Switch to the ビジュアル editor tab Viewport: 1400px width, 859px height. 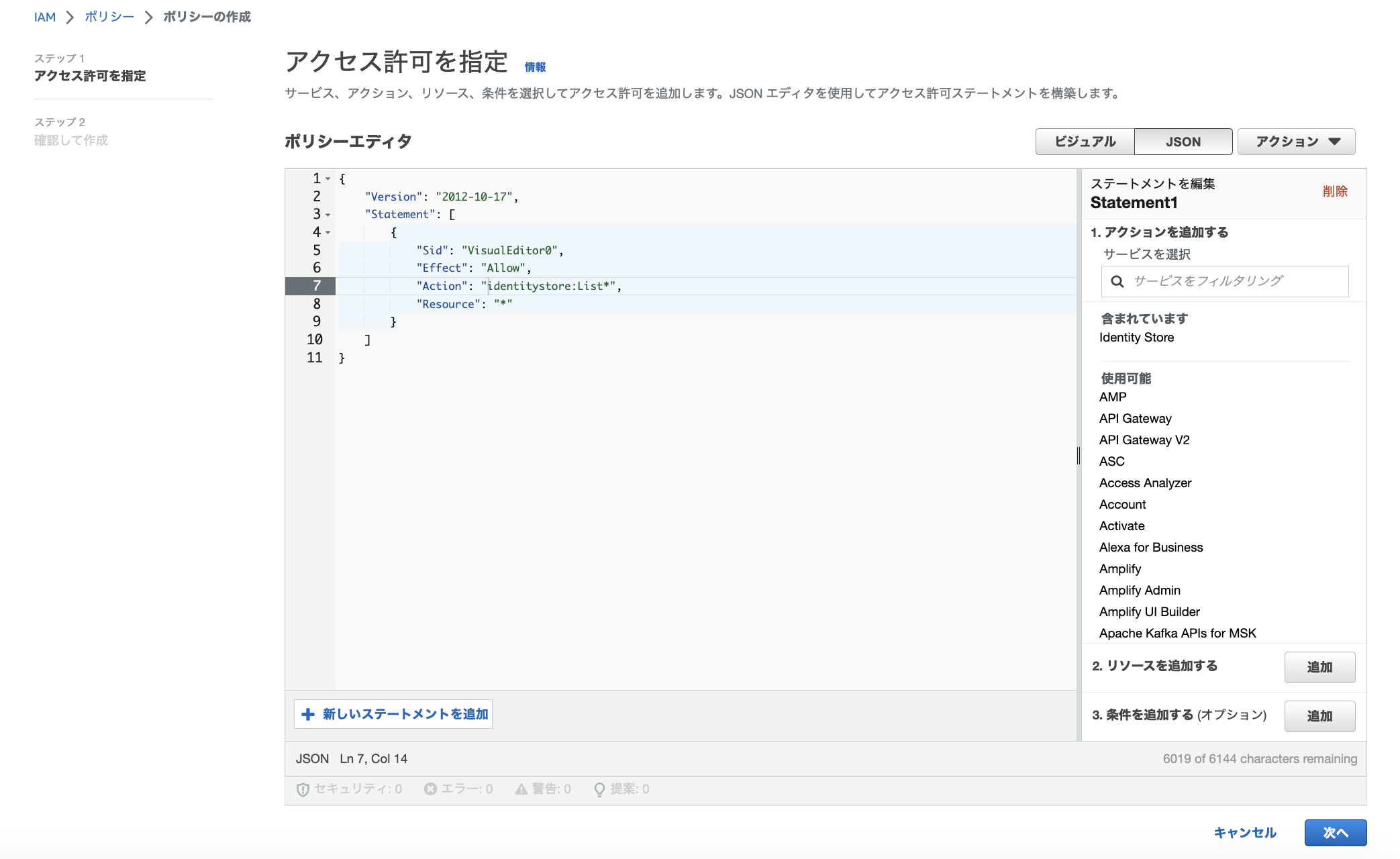point(1085,142)
